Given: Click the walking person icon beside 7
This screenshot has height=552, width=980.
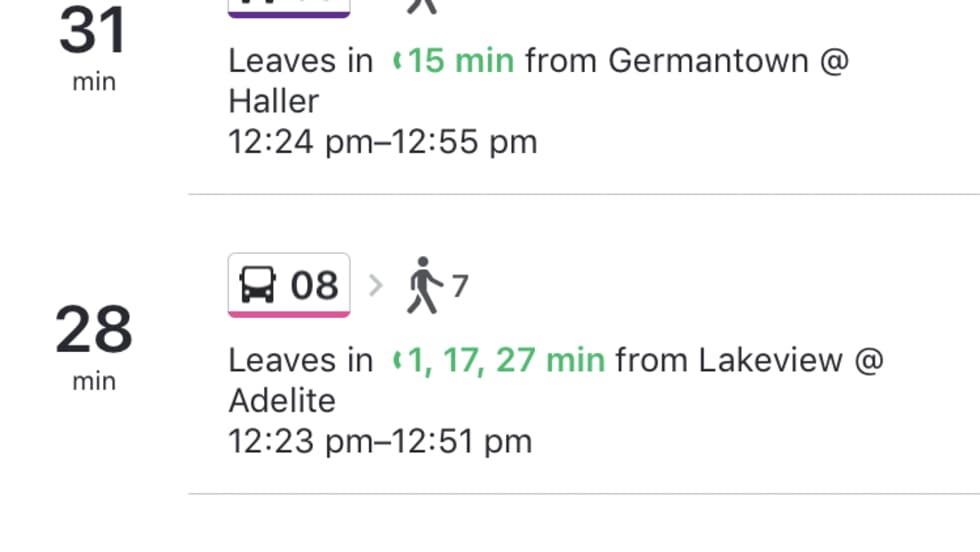Looking at the screenshot, I should click(x=424, y=286).
